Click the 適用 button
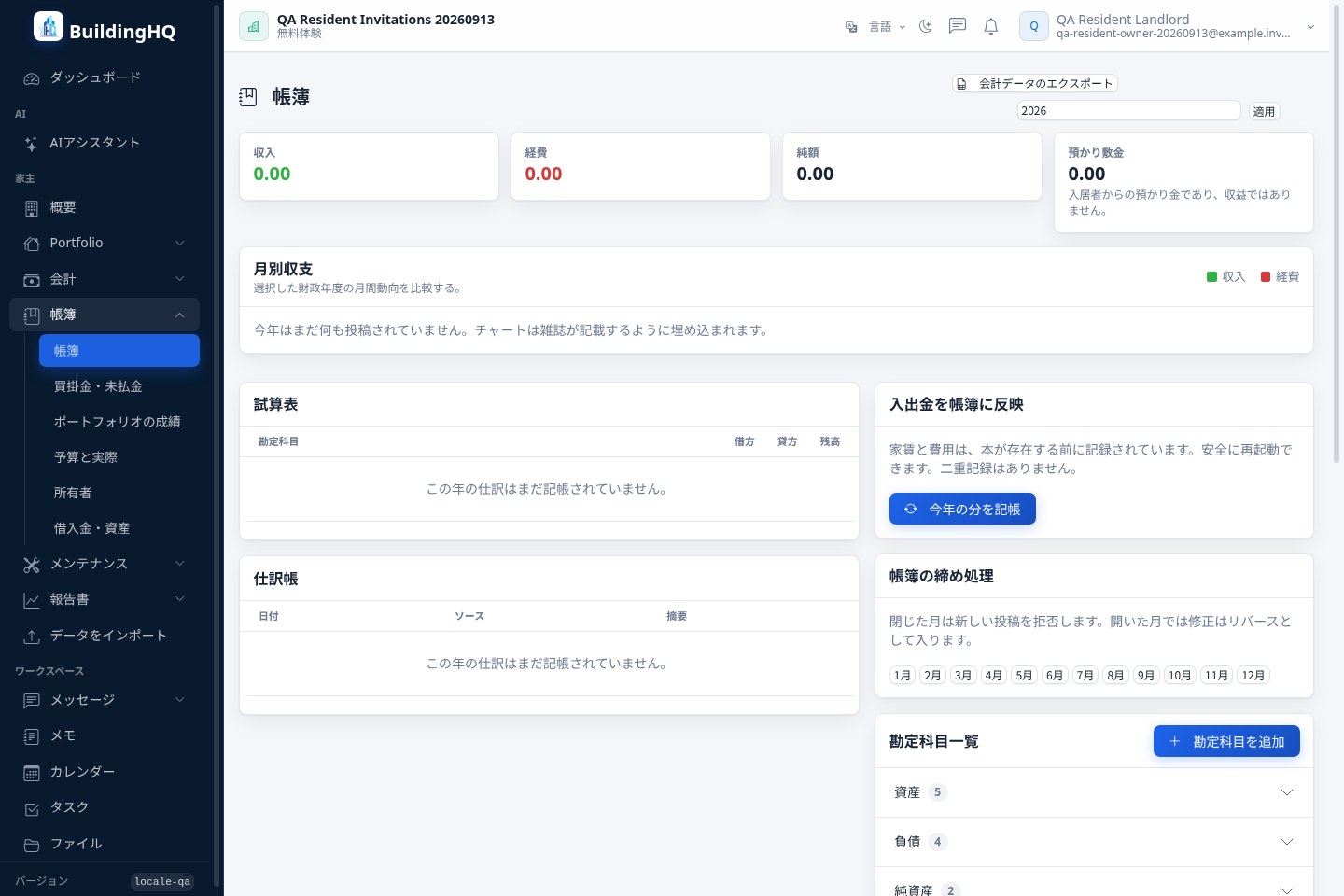Screen dimensions: 1344x896 coord(1264,111)
